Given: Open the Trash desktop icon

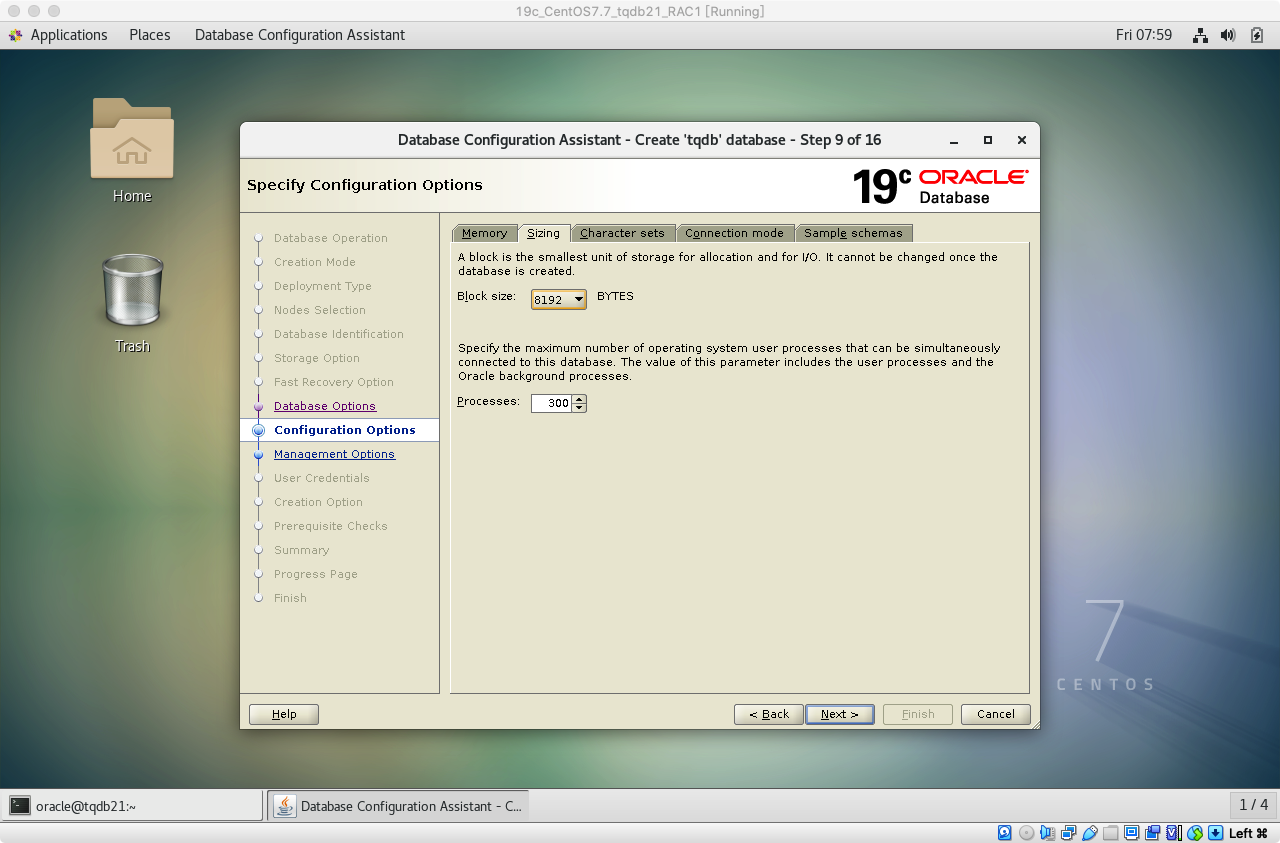Looking at the screenshot, I should pyautogui.click(x=132, y=303).
